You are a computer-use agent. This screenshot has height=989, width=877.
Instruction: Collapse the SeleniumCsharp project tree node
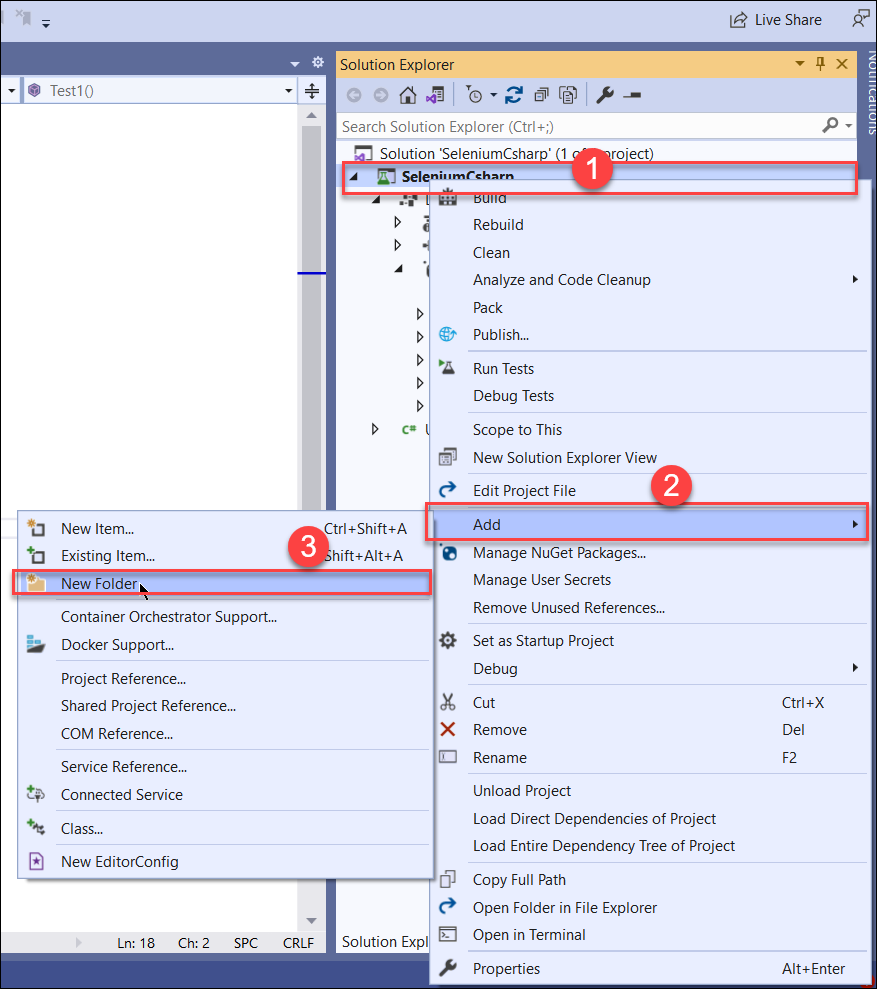[355, 176]
